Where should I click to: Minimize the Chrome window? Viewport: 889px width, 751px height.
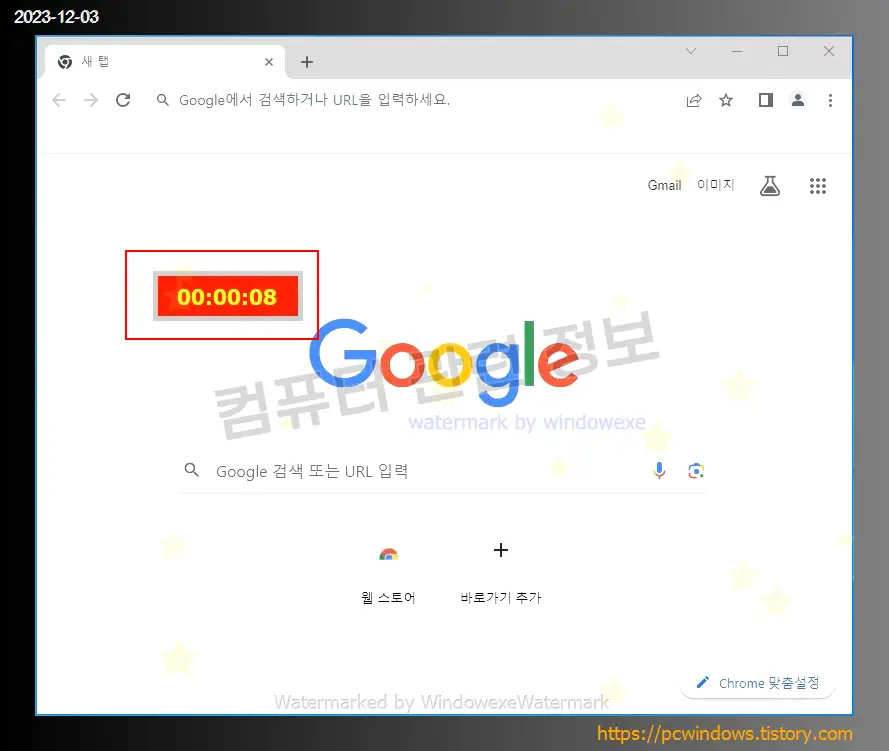coord(737,51)
